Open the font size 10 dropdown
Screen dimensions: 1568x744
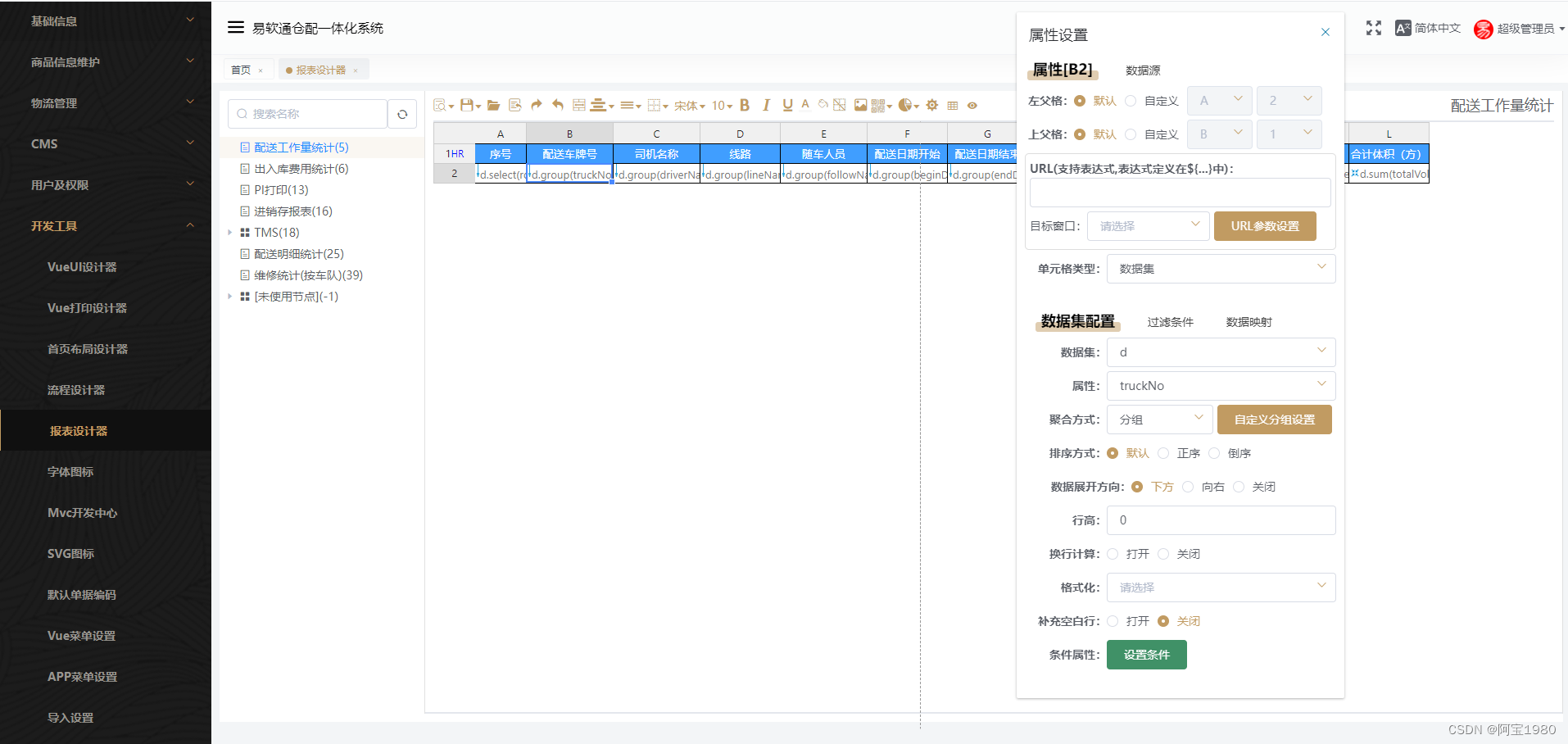pyautogui.click(x=722, y=106)
